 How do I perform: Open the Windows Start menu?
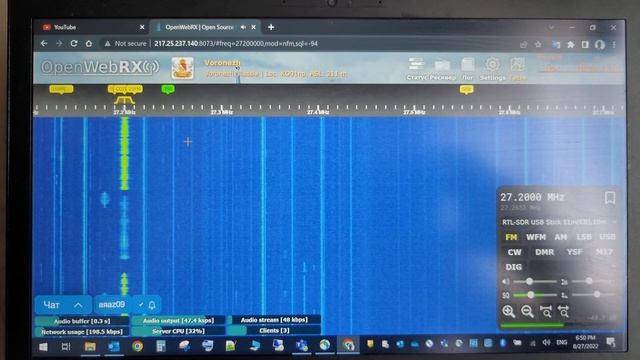43,347
